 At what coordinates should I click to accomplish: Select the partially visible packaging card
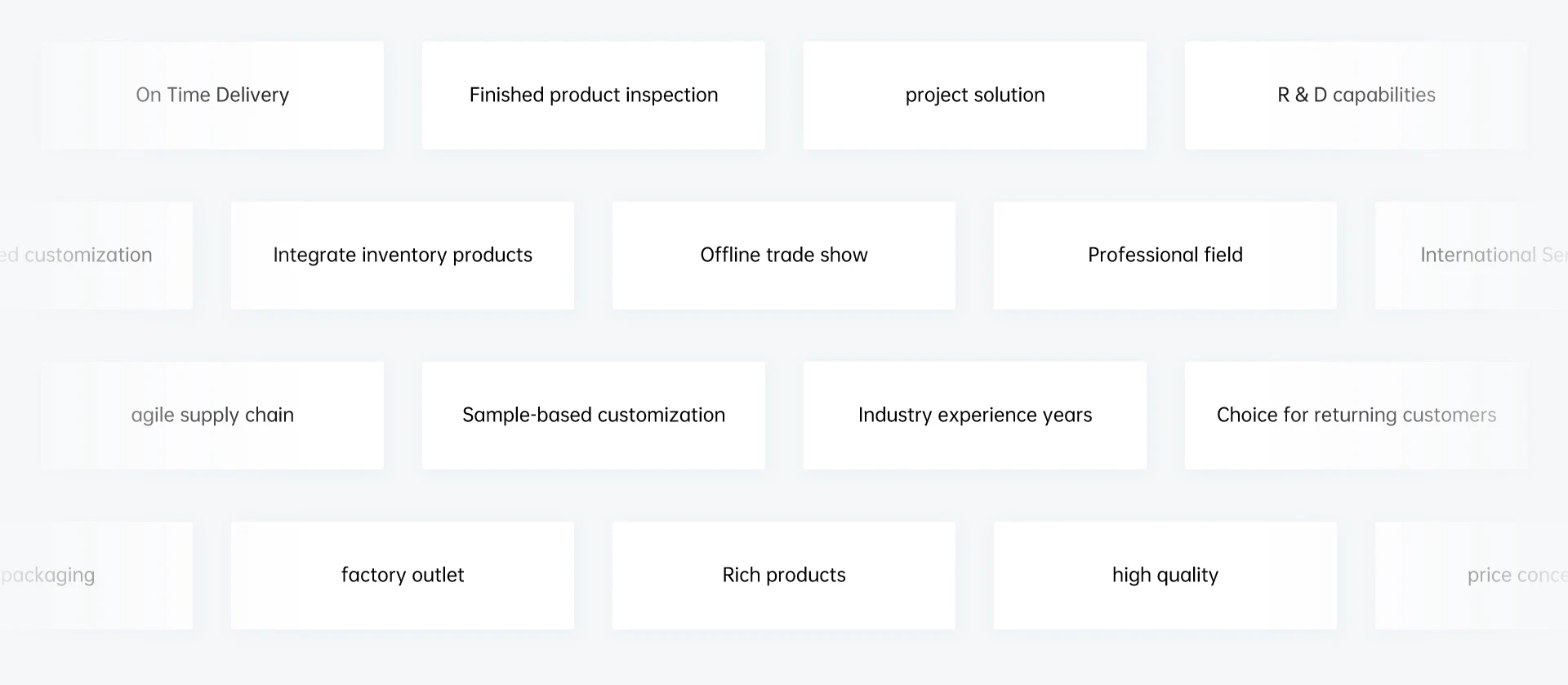[x=96, y=576]
